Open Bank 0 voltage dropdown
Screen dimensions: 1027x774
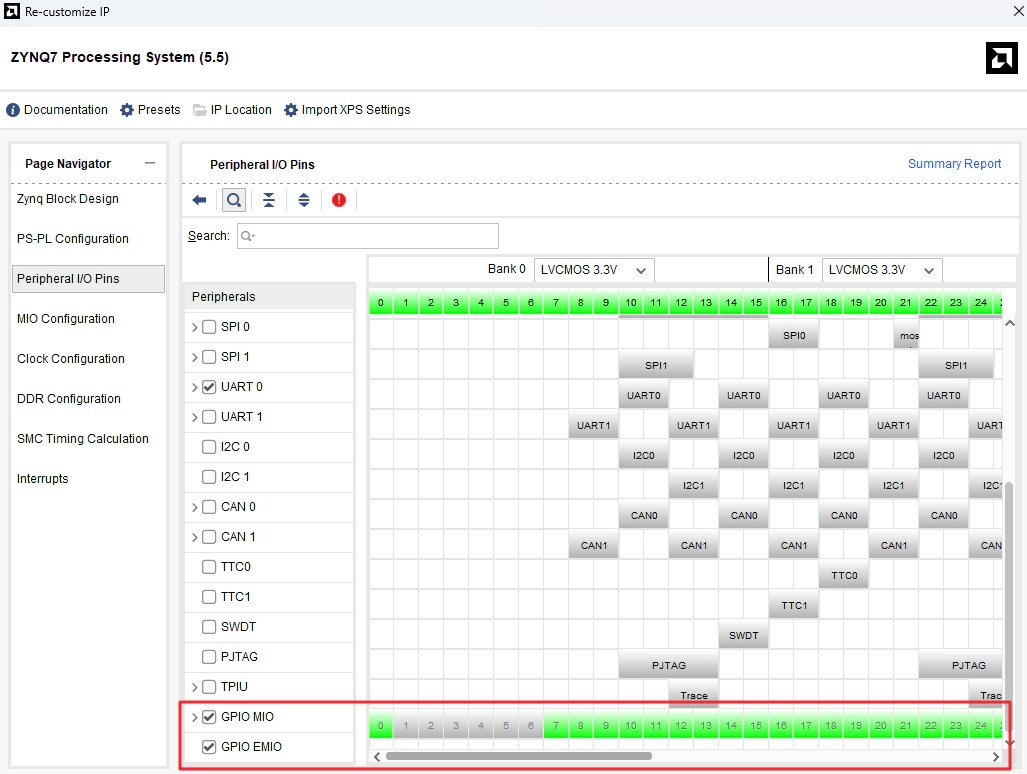click(594, 270)
